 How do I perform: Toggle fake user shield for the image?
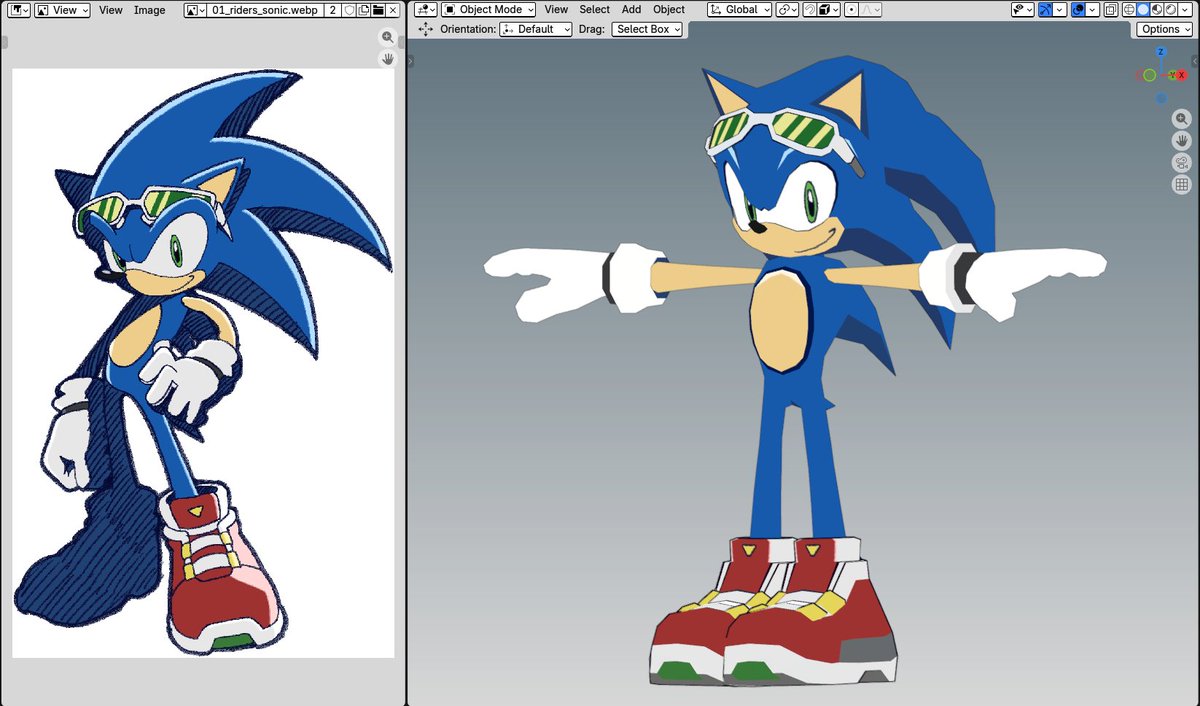[349, 10]
